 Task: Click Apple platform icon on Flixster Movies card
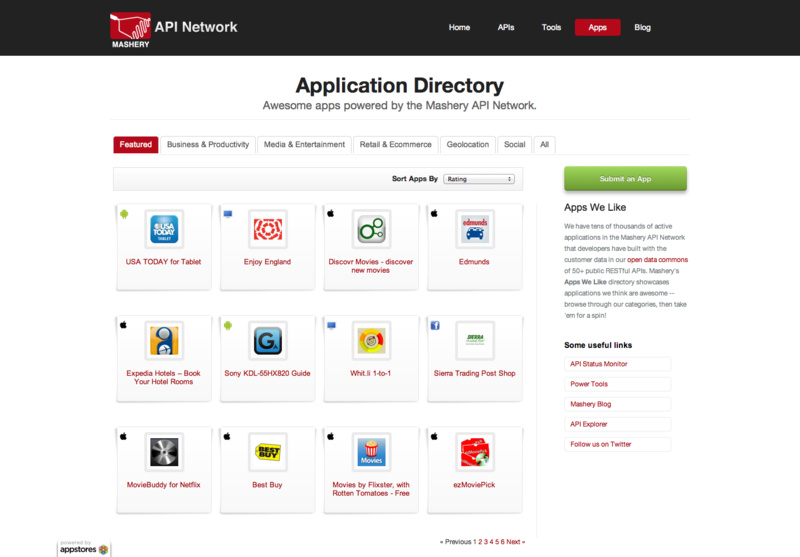tap(331, 436)
